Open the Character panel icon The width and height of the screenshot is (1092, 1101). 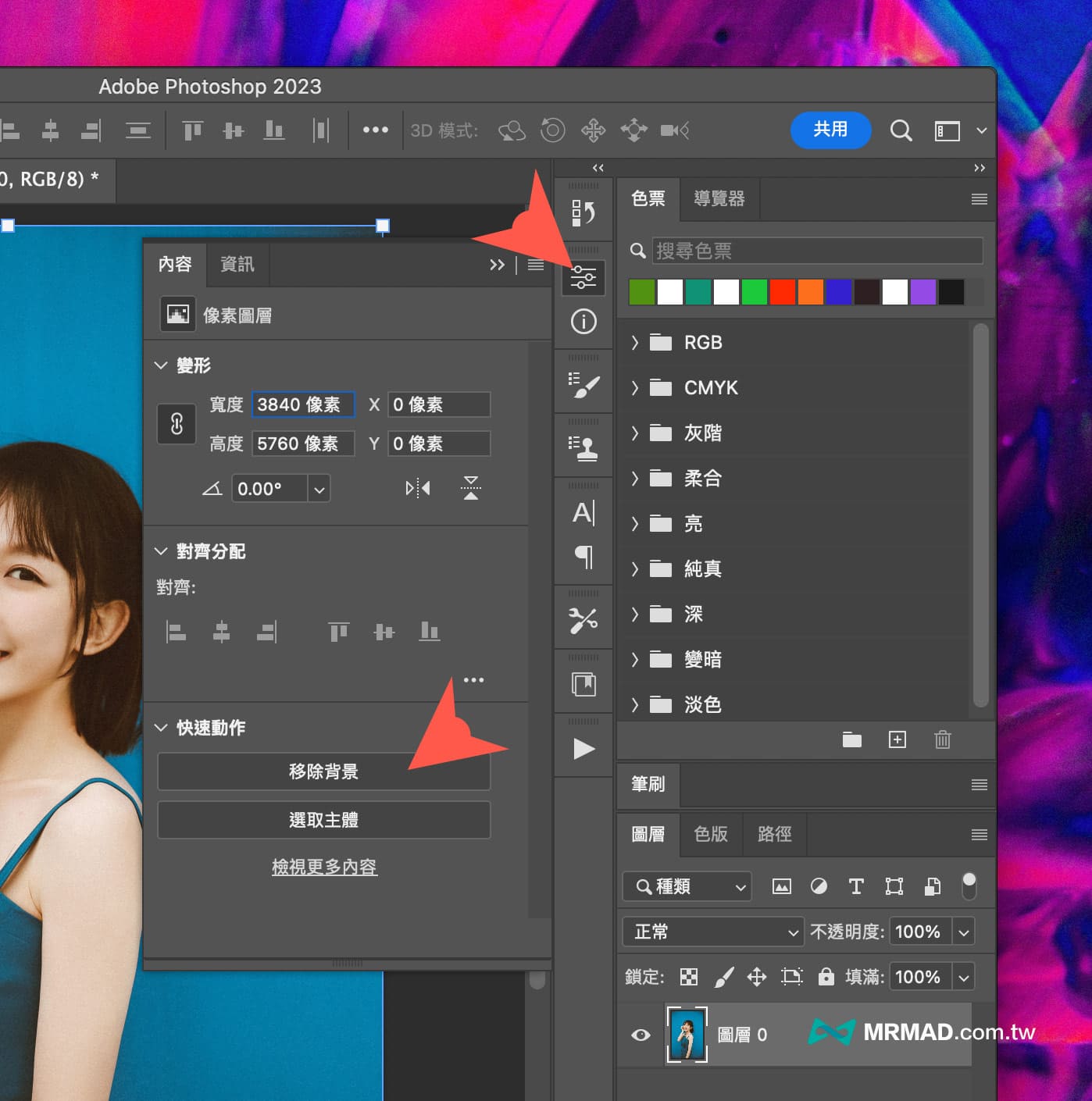point(583,513)
